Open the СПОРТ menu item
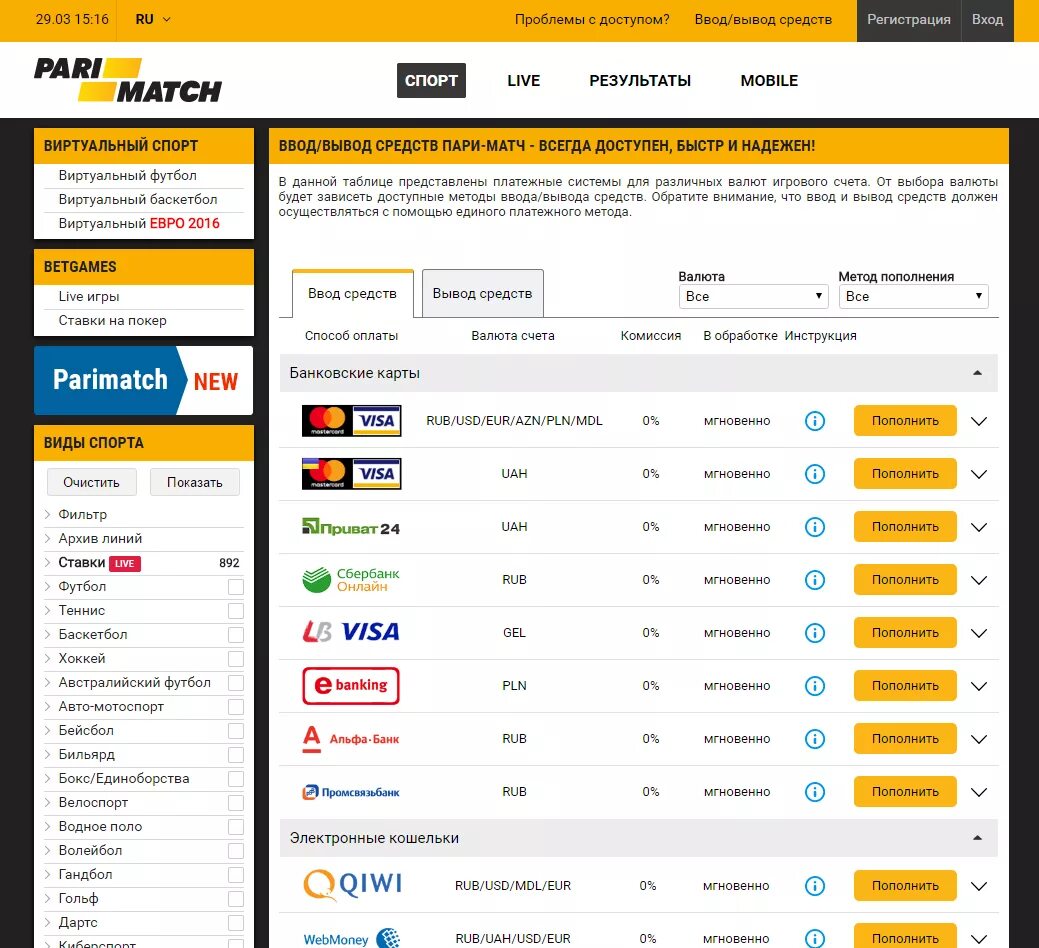This screenshot has height=948, width=1039. pyautogui.click(x=431, y=80)
